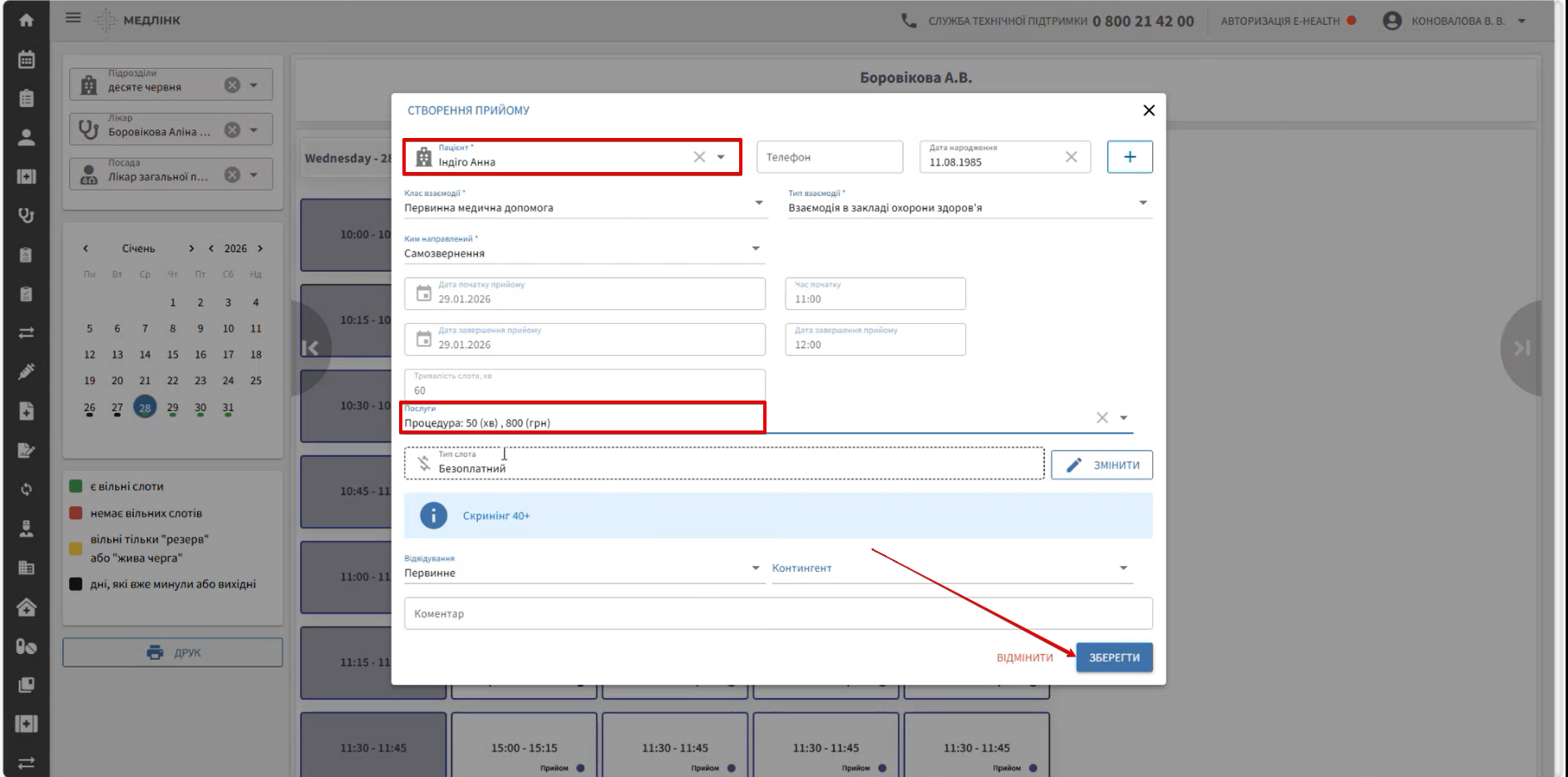
Task: Open the hamburger menu
Action: 73,17
